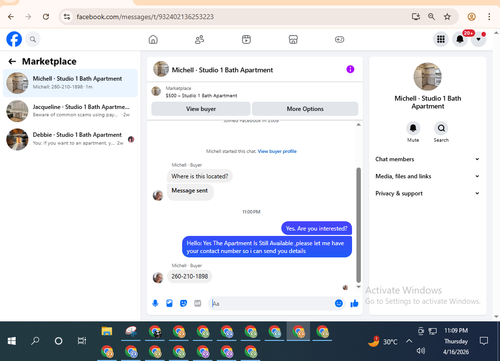Record a voice clip with microphone icon
The image size is (500, 361).
(155, 303)
